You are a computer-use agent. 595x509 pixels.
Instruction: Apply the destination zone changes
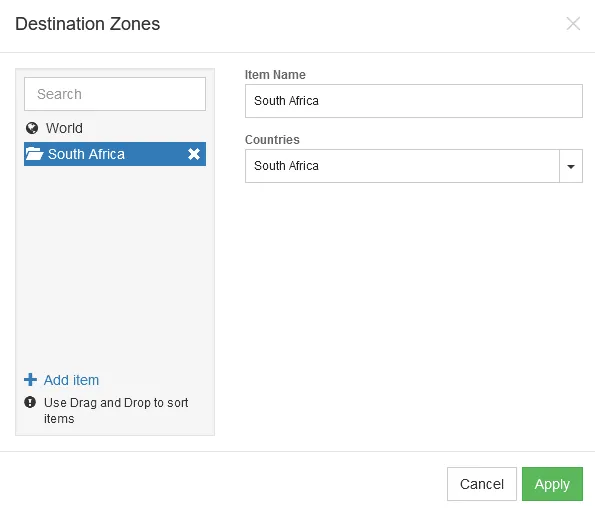click(x=552, y=484)
